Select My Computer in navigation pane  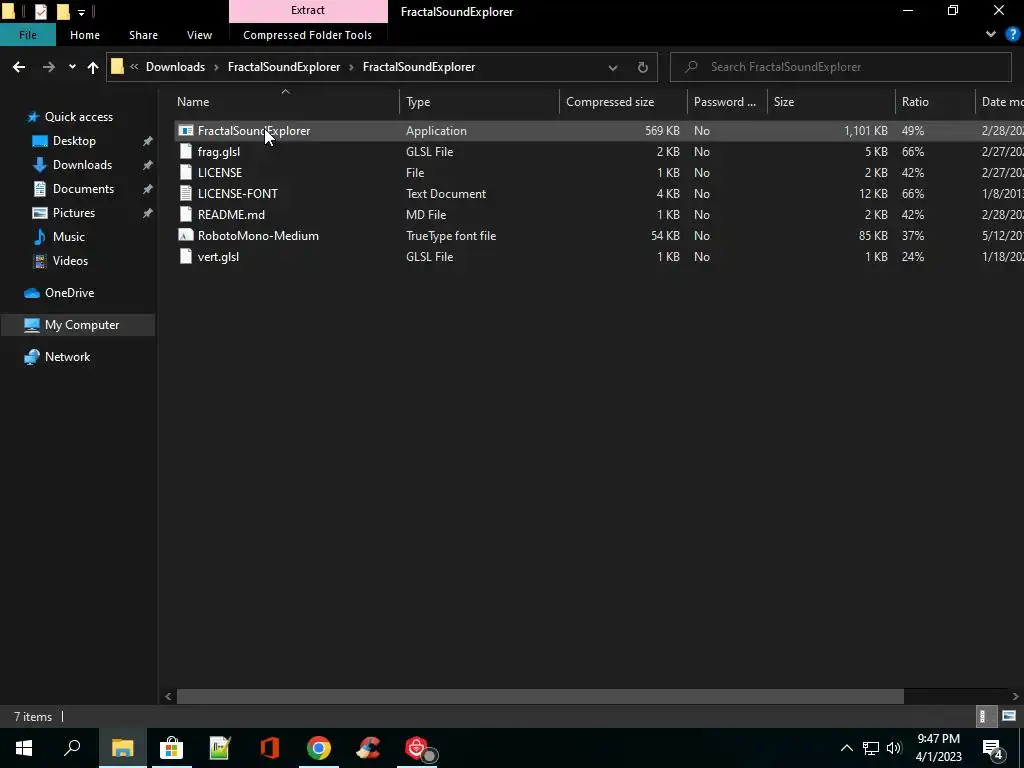[82, 325]
